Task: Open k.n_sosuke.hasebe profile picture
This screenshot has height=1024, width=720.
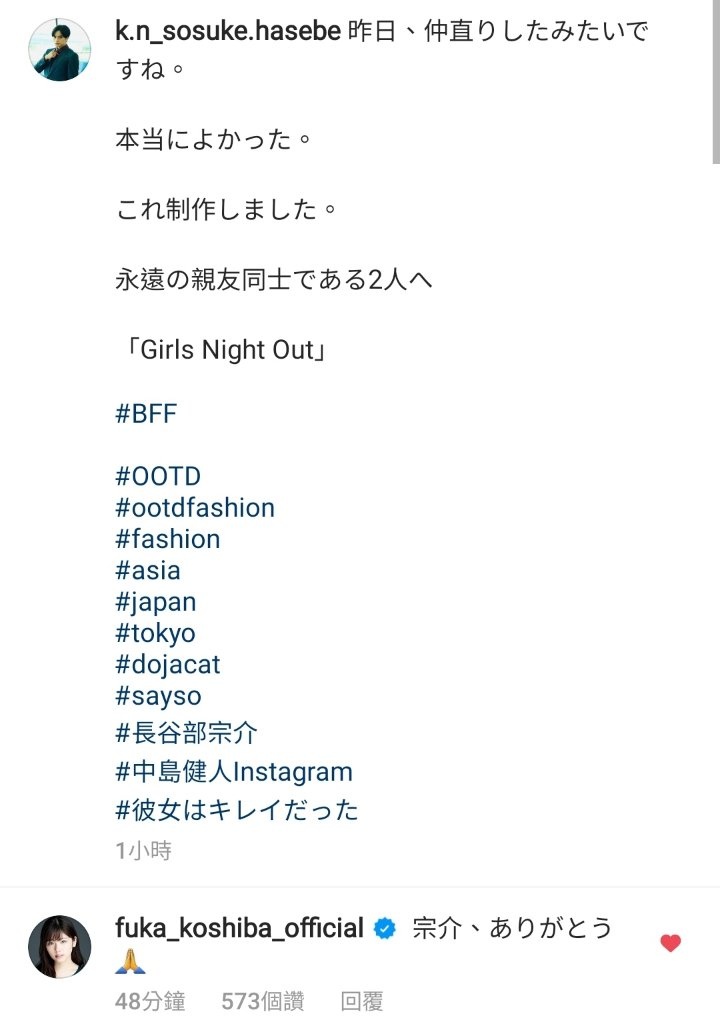Action: (x=59, y=50)
